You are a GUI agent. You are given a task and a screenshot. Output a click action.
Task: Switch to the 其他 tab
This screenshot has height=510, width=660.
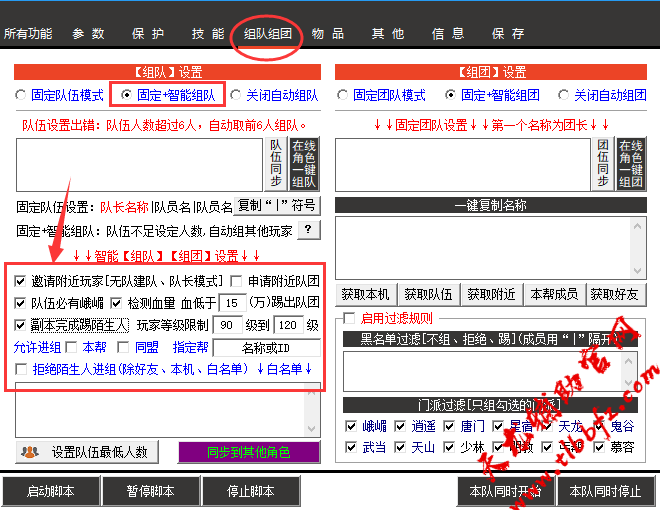[x=388, y=33]
